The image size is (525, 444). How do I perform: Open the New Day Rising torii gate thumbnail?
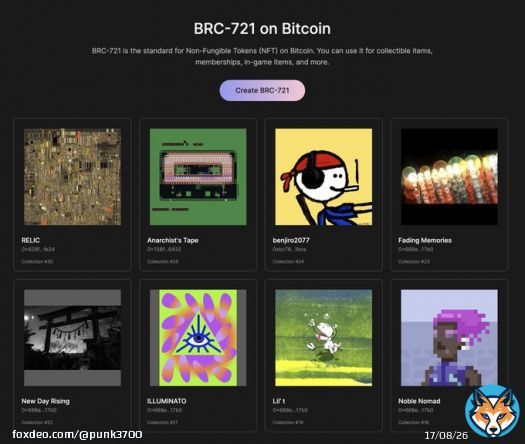(72, 338)
